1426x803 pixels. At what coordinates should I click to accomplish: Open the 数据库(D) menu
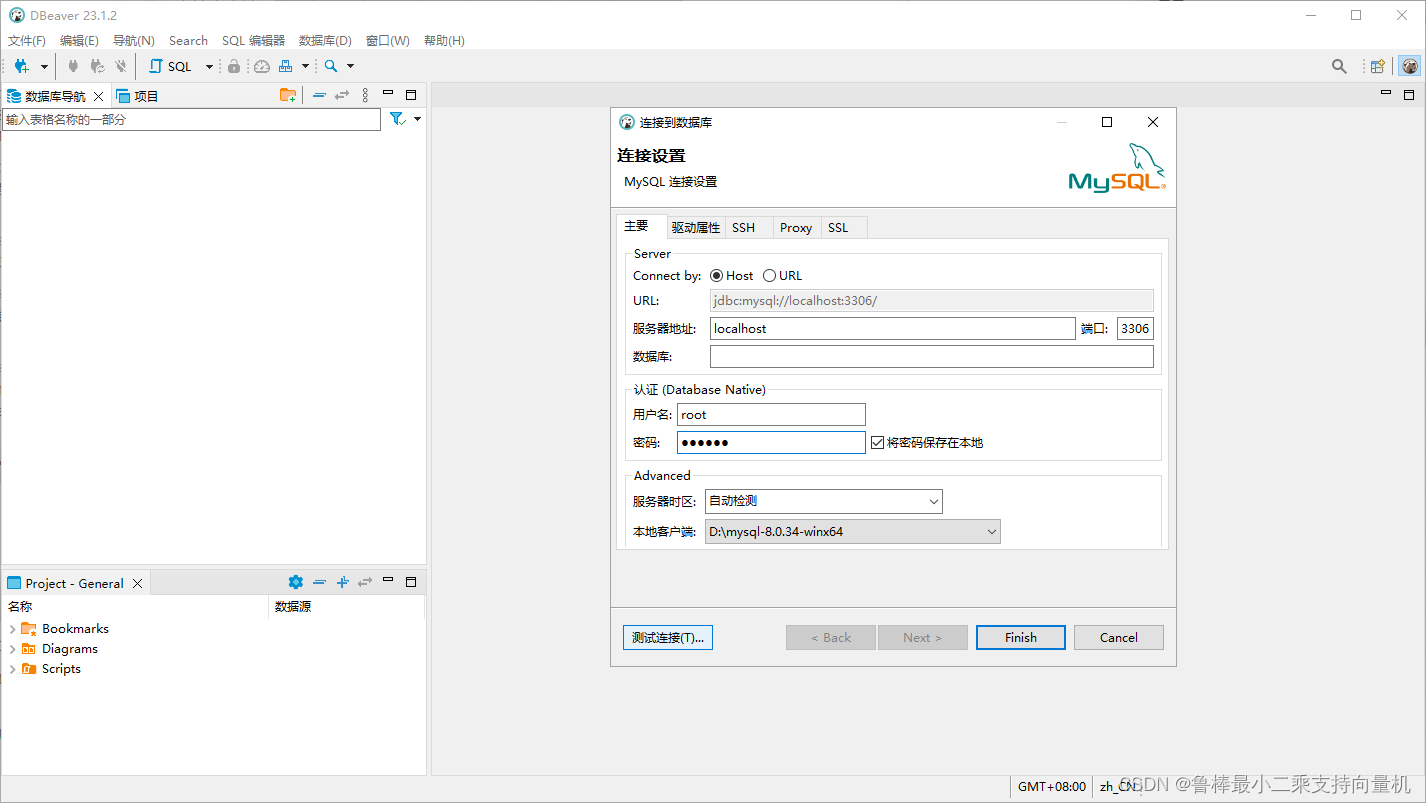tap(325, 41)
